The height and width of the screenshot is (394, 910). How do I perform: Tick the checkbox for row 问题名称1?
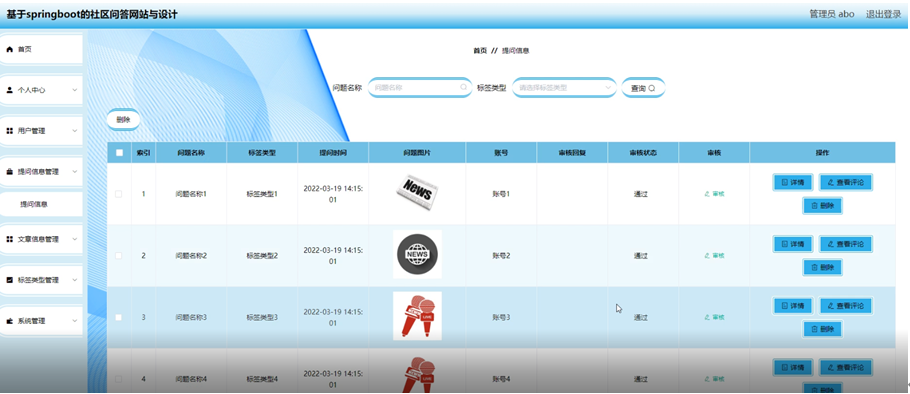click(119, 194)
